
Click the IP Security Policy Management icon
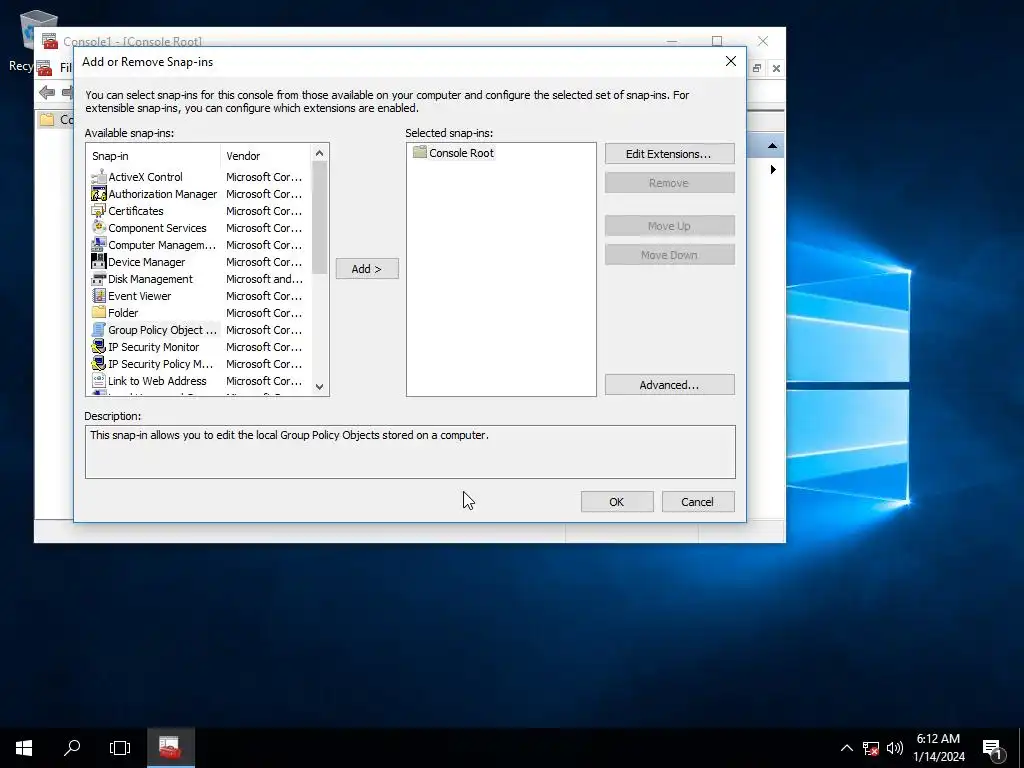[99, 363]
